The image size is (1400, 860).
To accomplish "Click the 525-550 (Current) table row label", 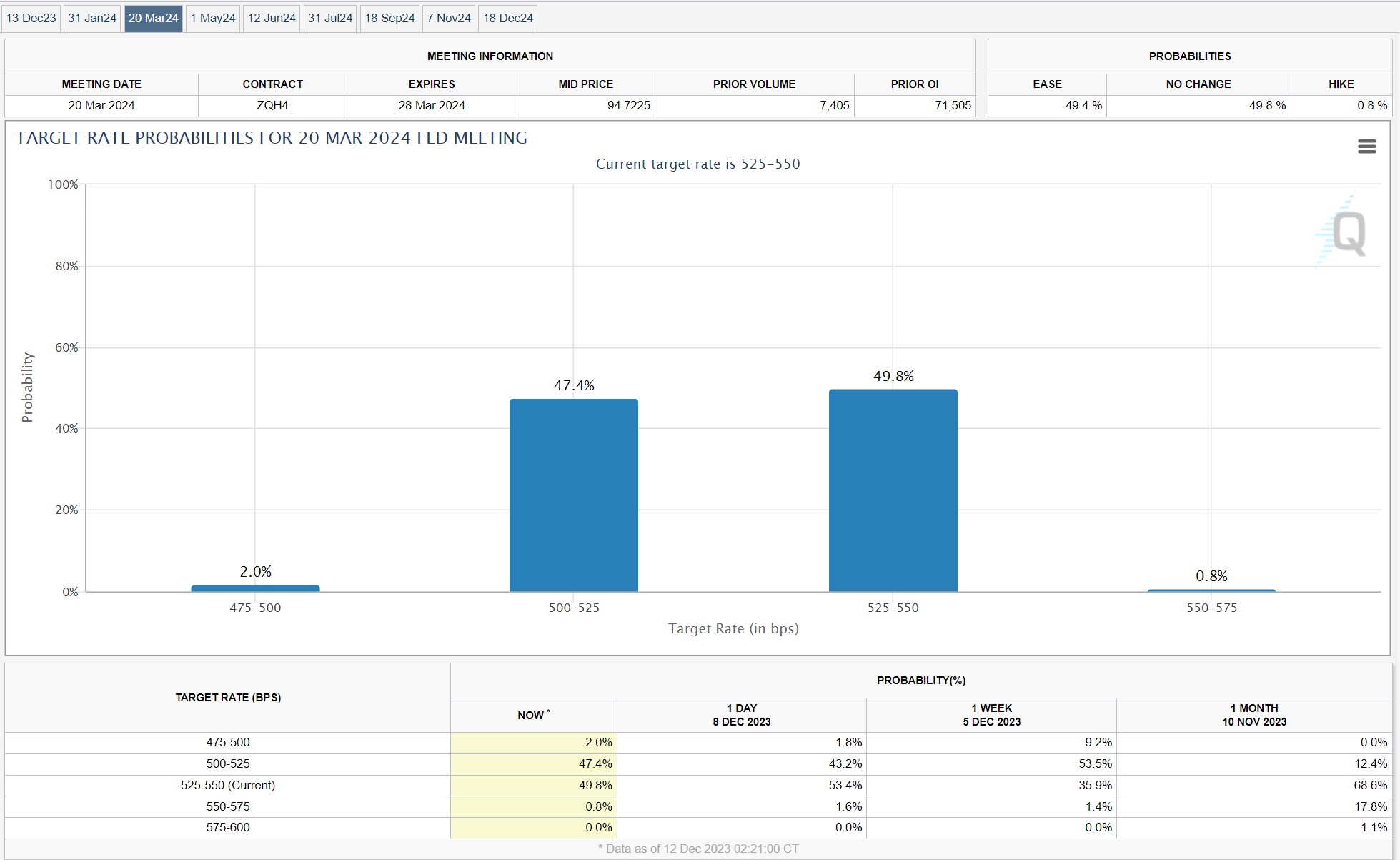I will tap(228, 785).
